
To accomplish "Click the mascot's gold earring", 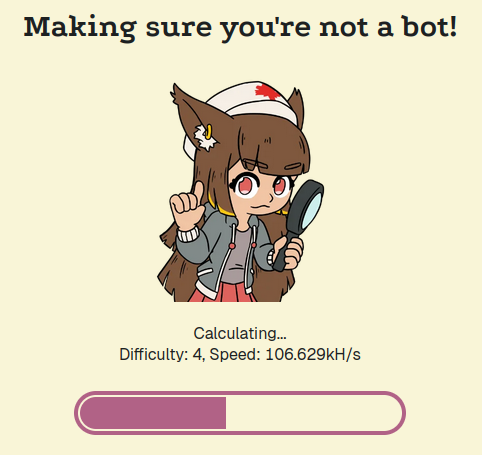I will coord(209,131).
